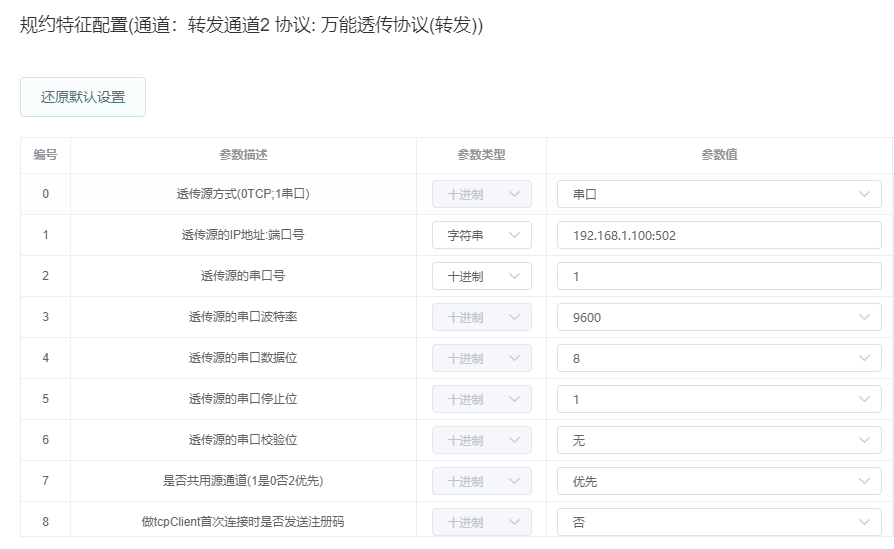Open parameter type dropdown for 透传源的串口号
The image size is (894, 549).
click(x=482, y=276)
